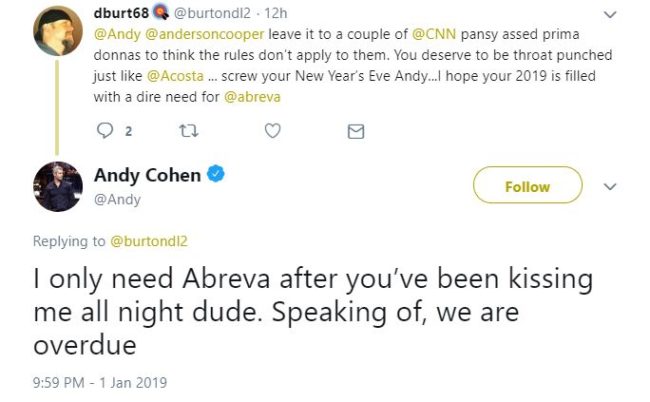View Andy Cohen's profile avatar
Screen dimensions: 650x402
pyautogui.click(x=58, y=186)
